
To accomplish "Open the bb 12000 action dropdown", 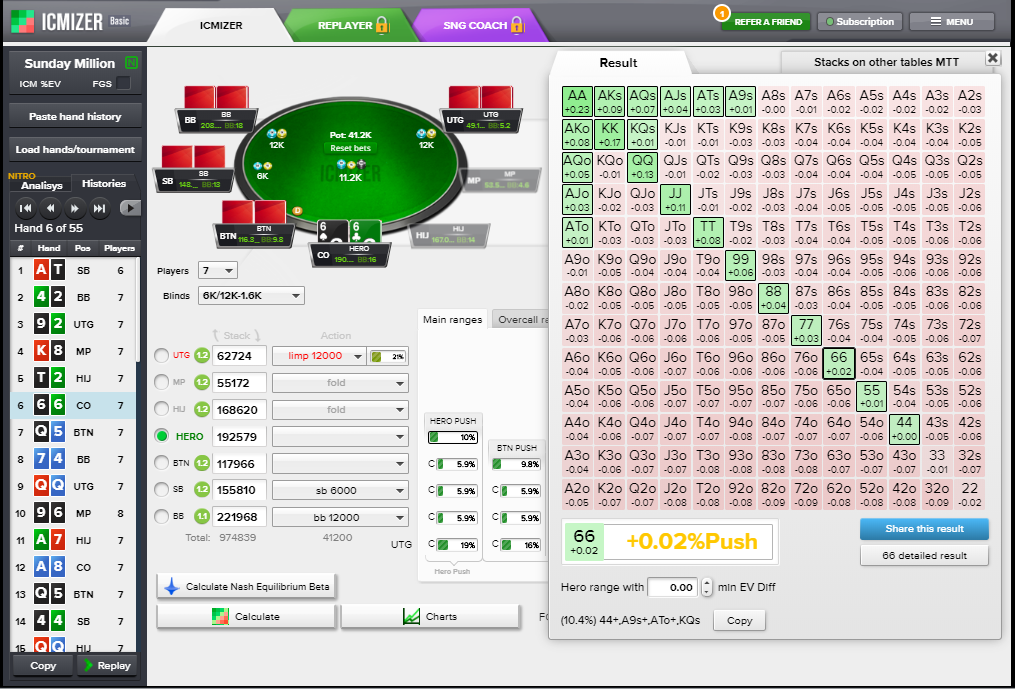I will [x=340, y=517].
